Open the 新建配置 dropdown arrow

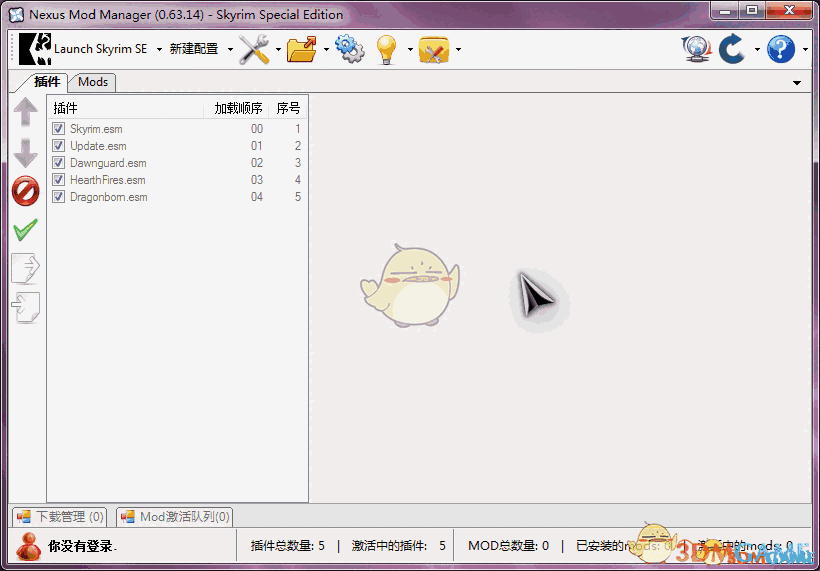pos(230,50)
